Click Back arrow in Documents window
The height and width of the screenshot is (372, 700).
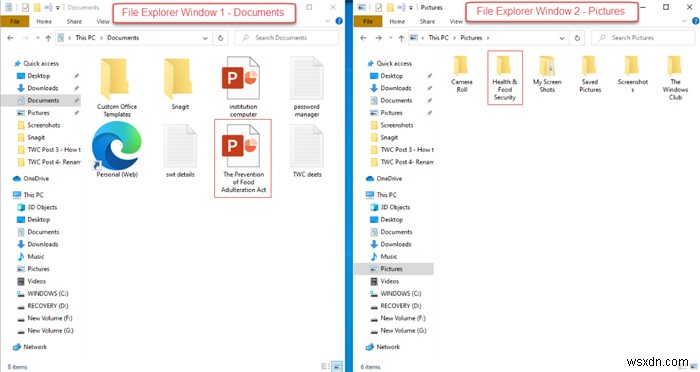pyautogui.click(x=10, y=38)
